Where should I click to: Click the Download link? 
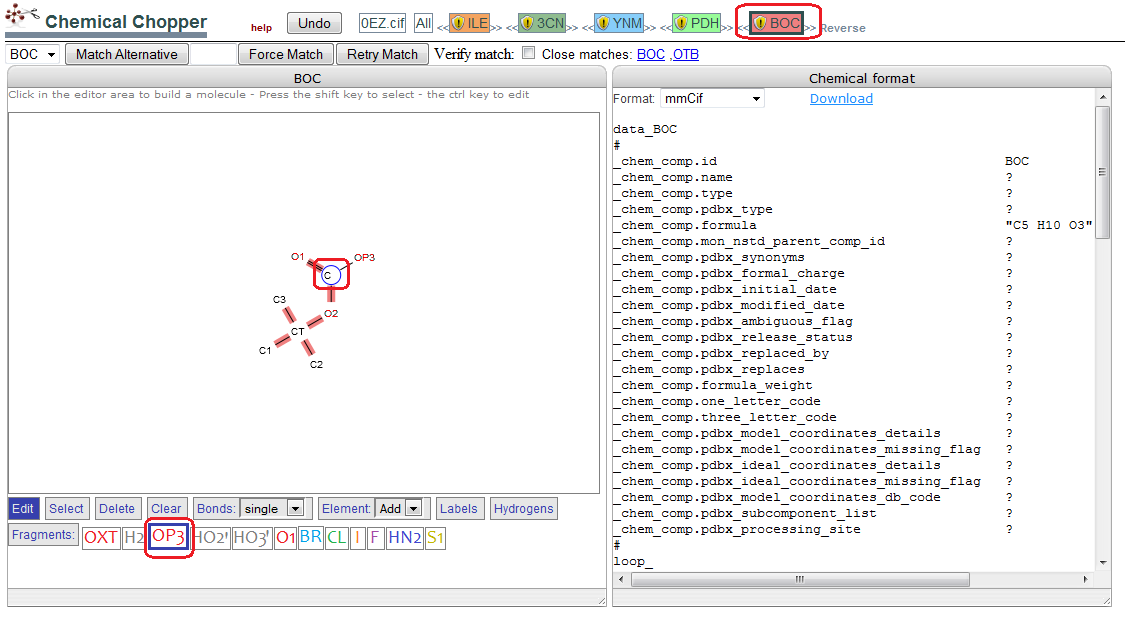click(x=841, y=98)
